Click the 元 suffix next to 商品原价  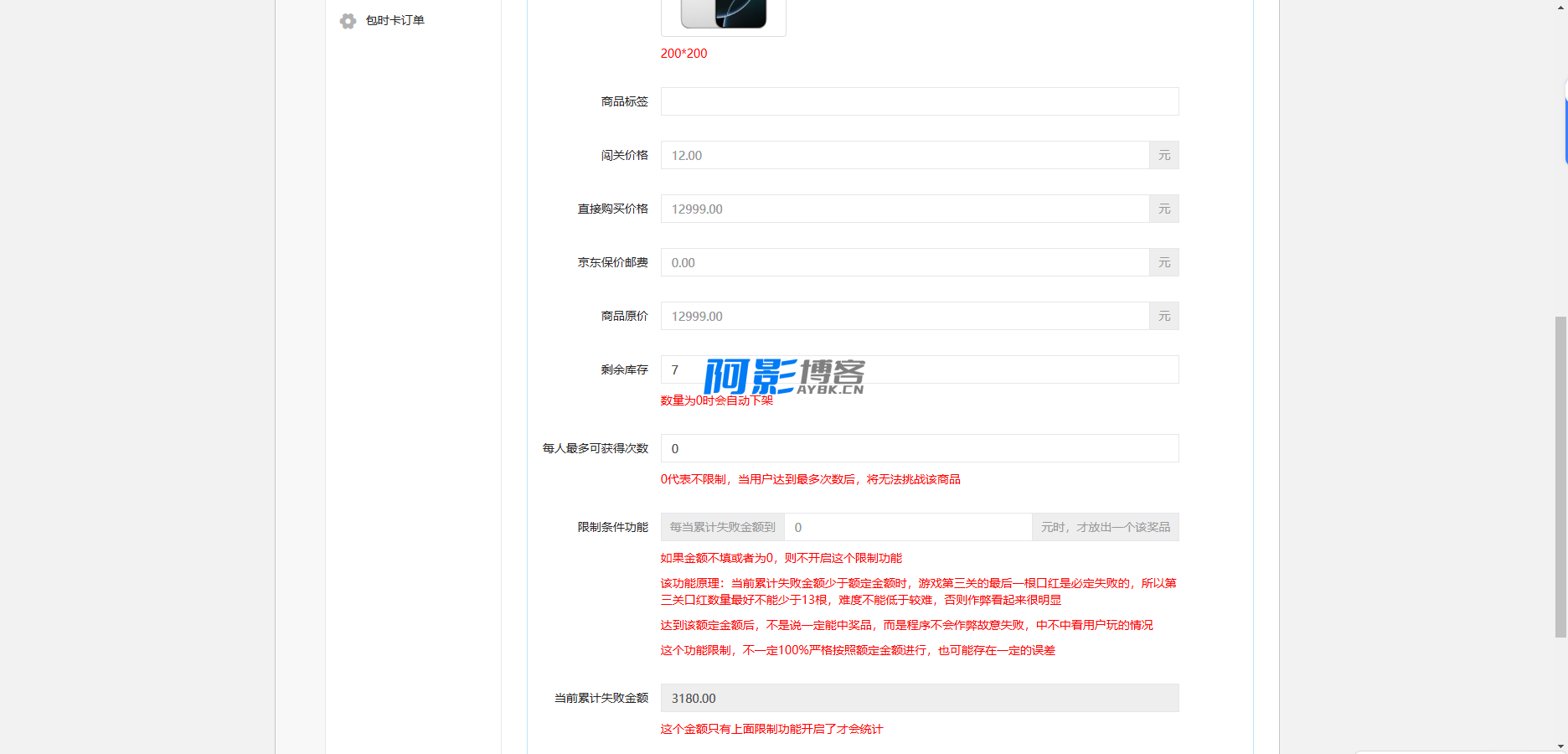click(1164, 316)
